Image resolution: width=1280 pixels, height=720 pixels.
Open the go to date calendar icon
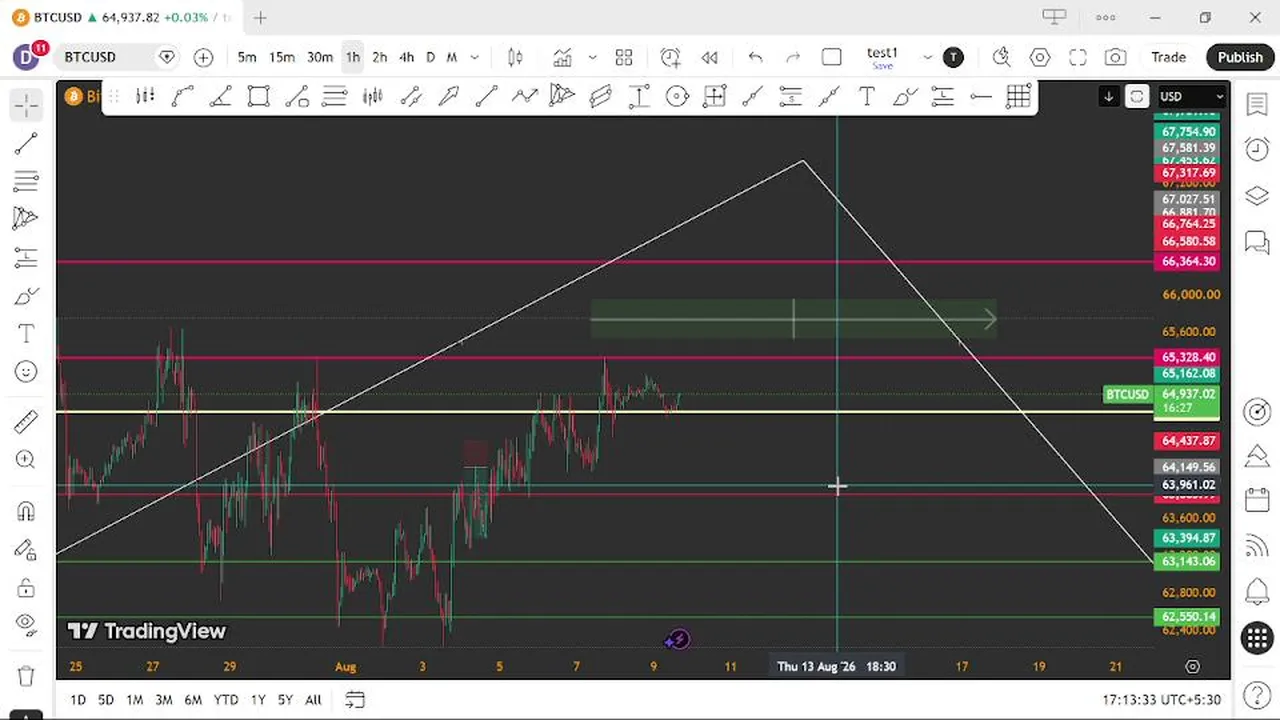[355, 700]
